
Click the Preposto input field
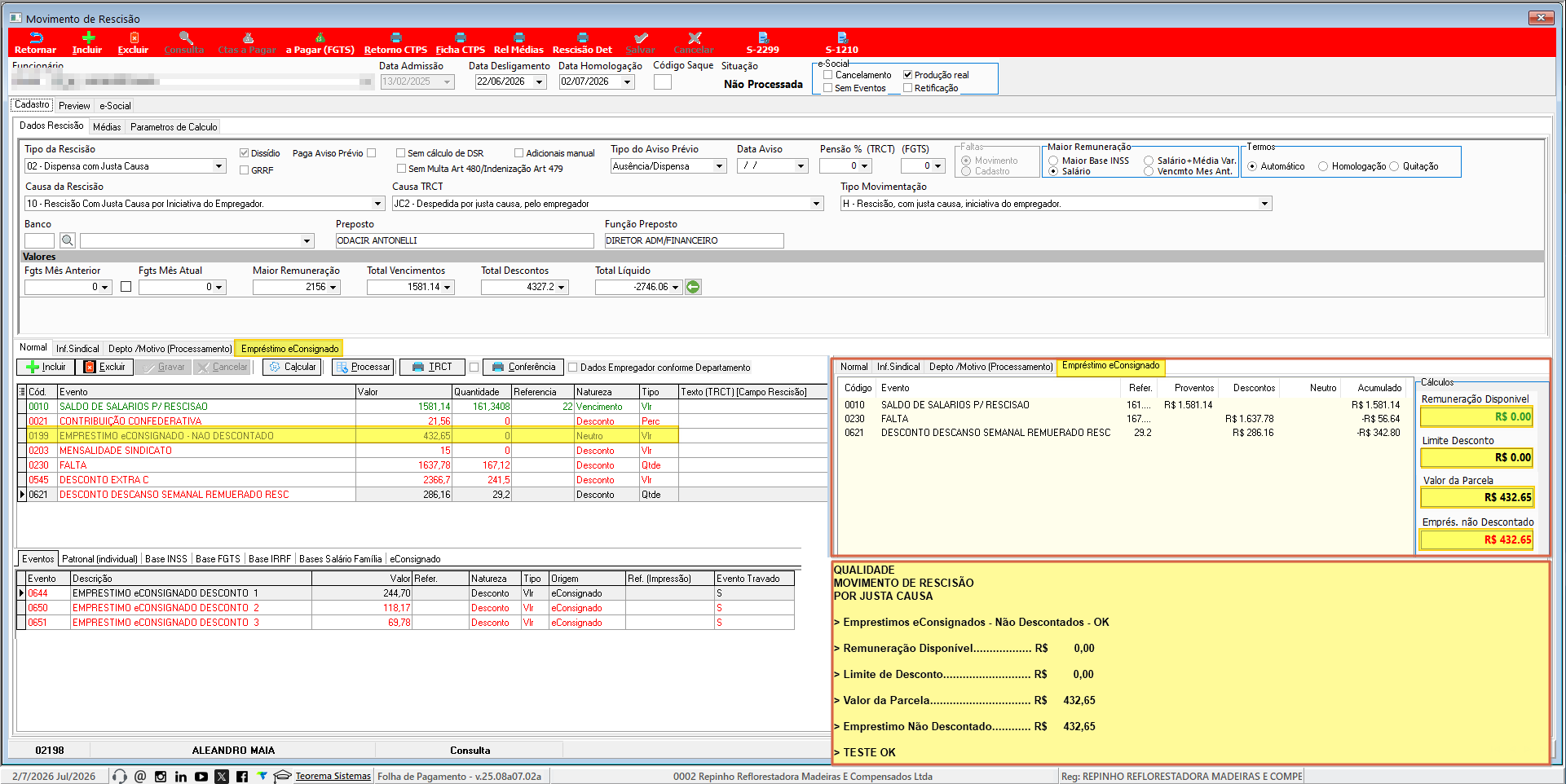click(465, 240)
